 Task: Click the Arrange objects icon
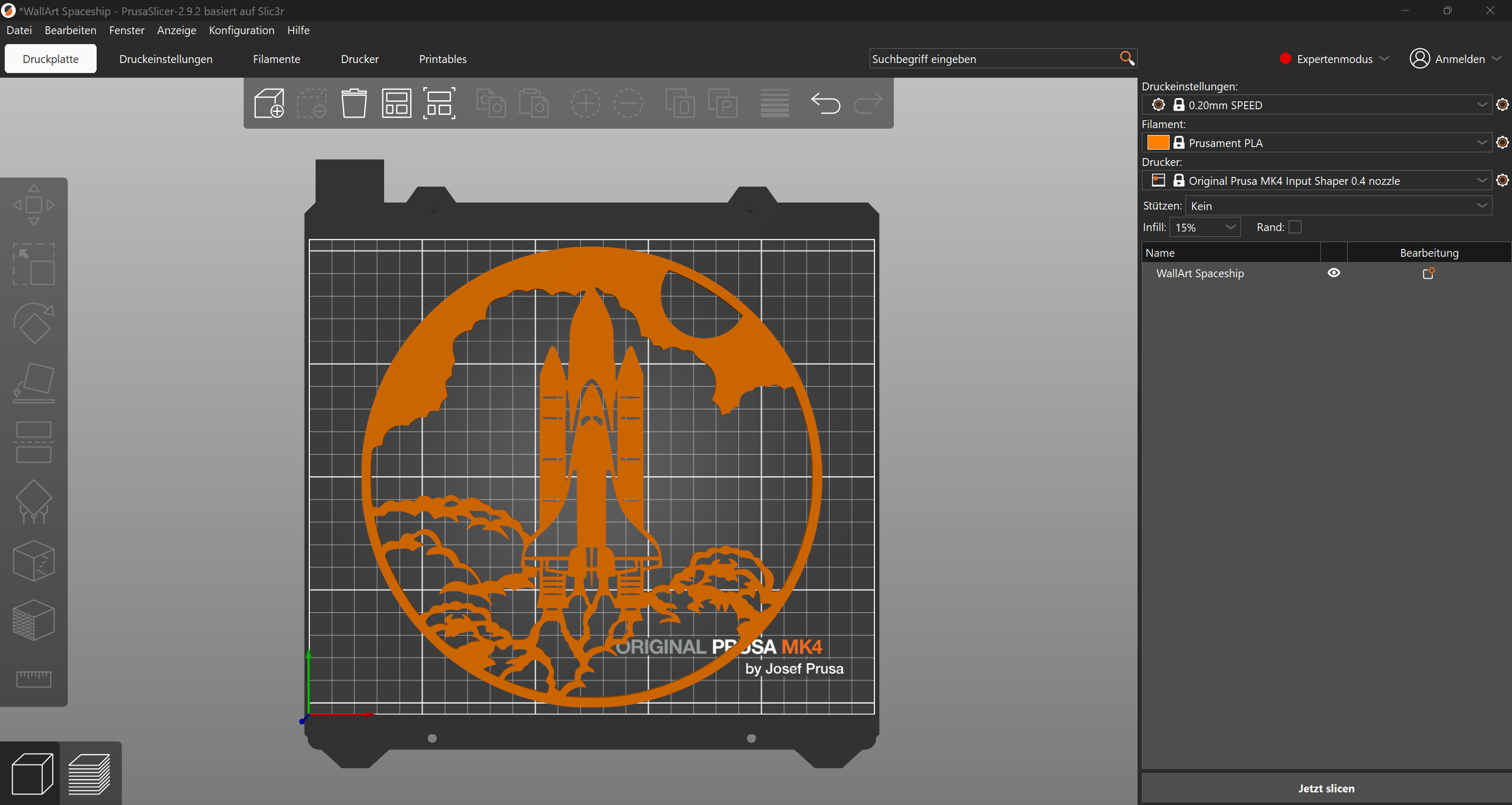click(397, 103)
